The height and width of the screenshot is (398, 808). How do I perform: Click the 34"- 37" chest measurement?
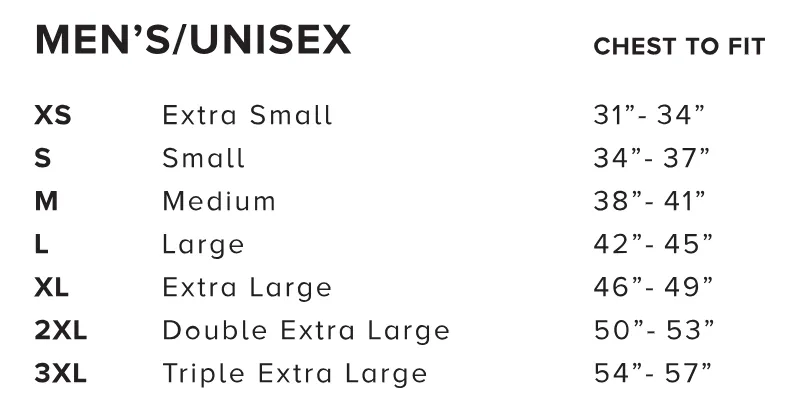point(651,158)
